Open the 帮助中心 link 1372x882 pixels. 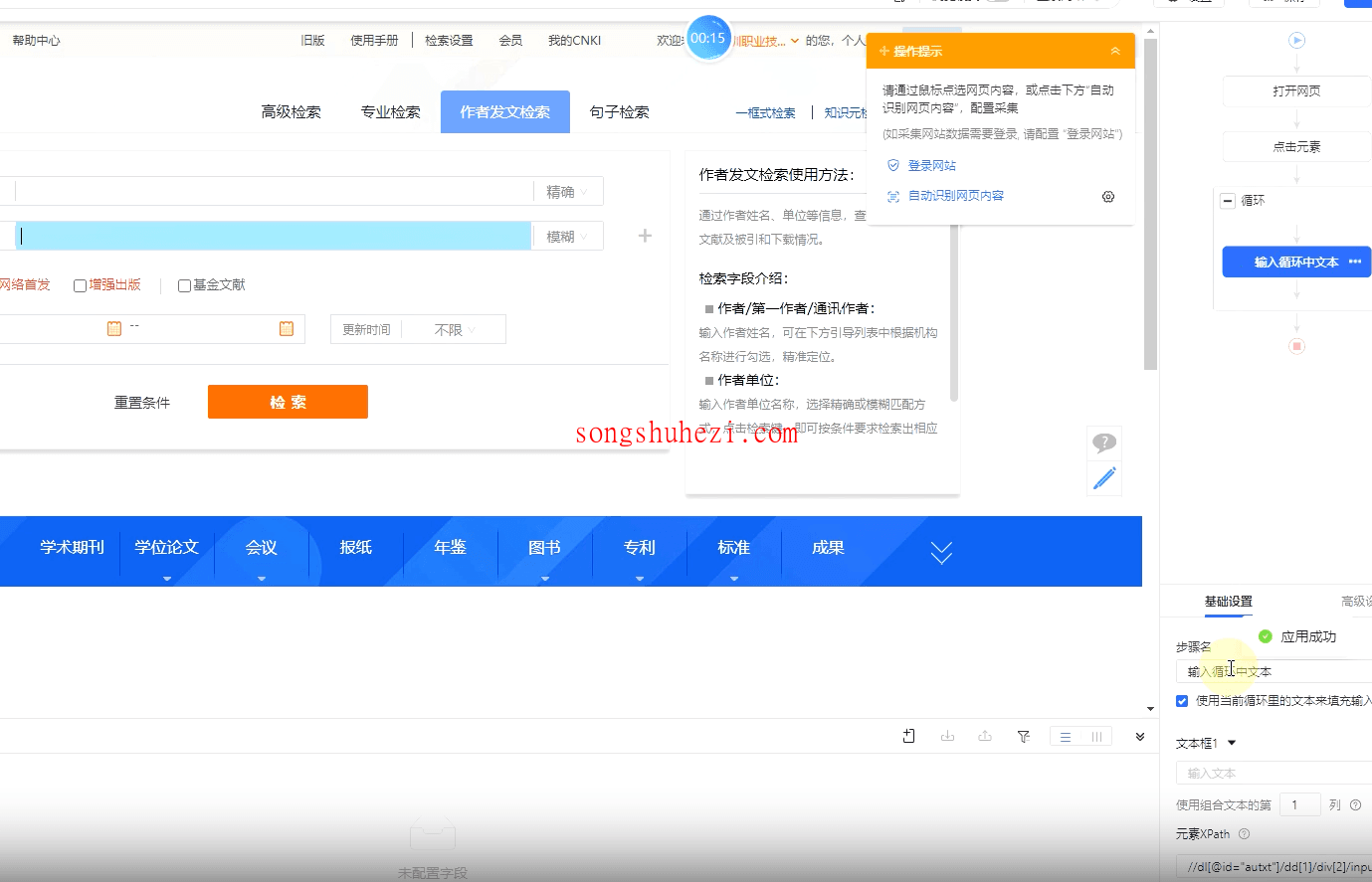click(x=36, y=41)
